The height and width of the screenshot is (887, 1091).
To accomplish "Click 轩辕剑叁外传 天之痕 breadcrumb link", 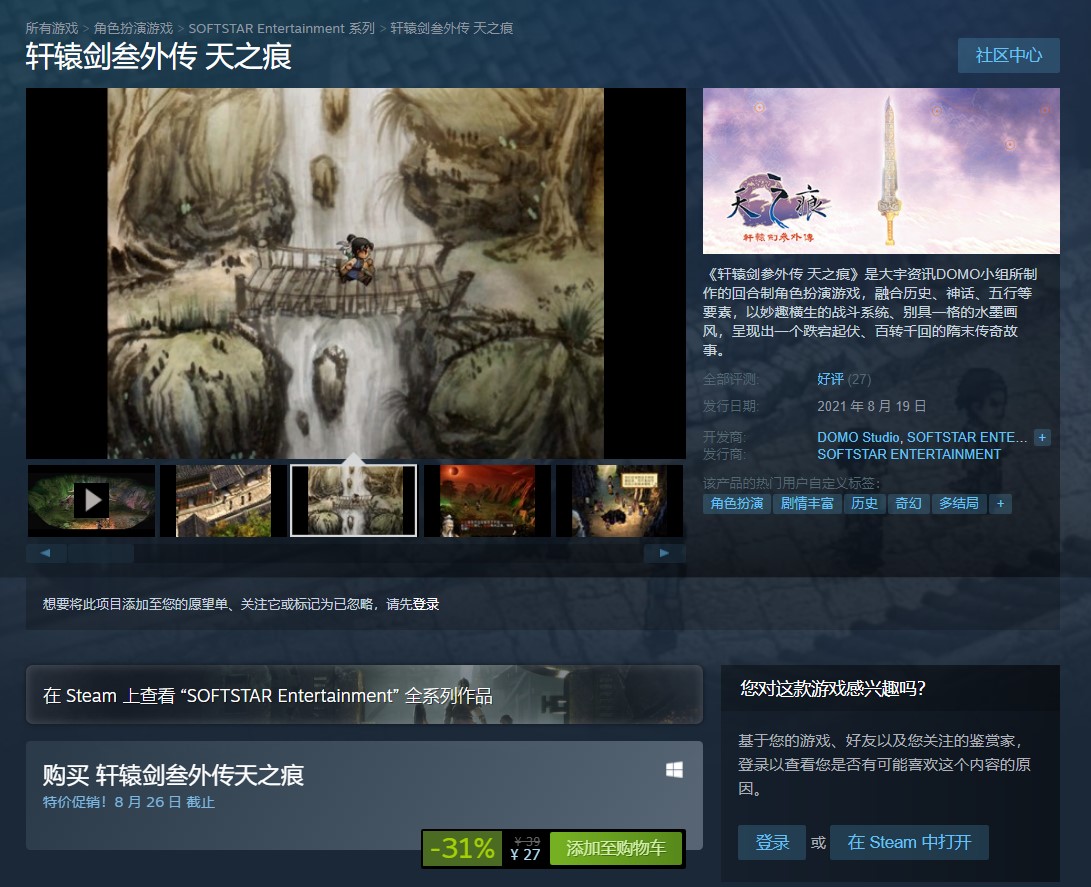I will coord(452,29).
